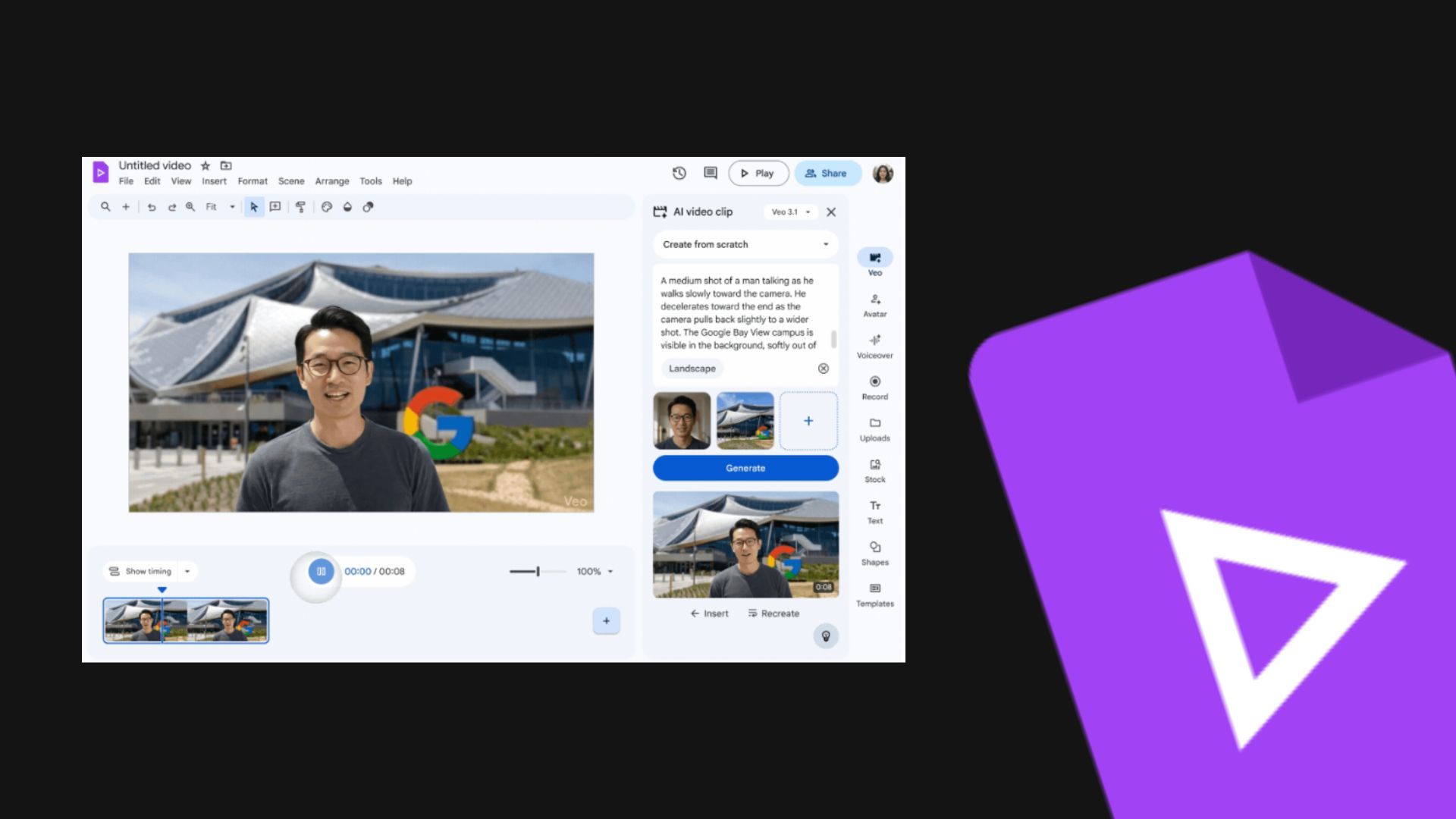The width and height of the screenshot is (1456, 819).
Task: Click the Show timing button
Action: 141,571
